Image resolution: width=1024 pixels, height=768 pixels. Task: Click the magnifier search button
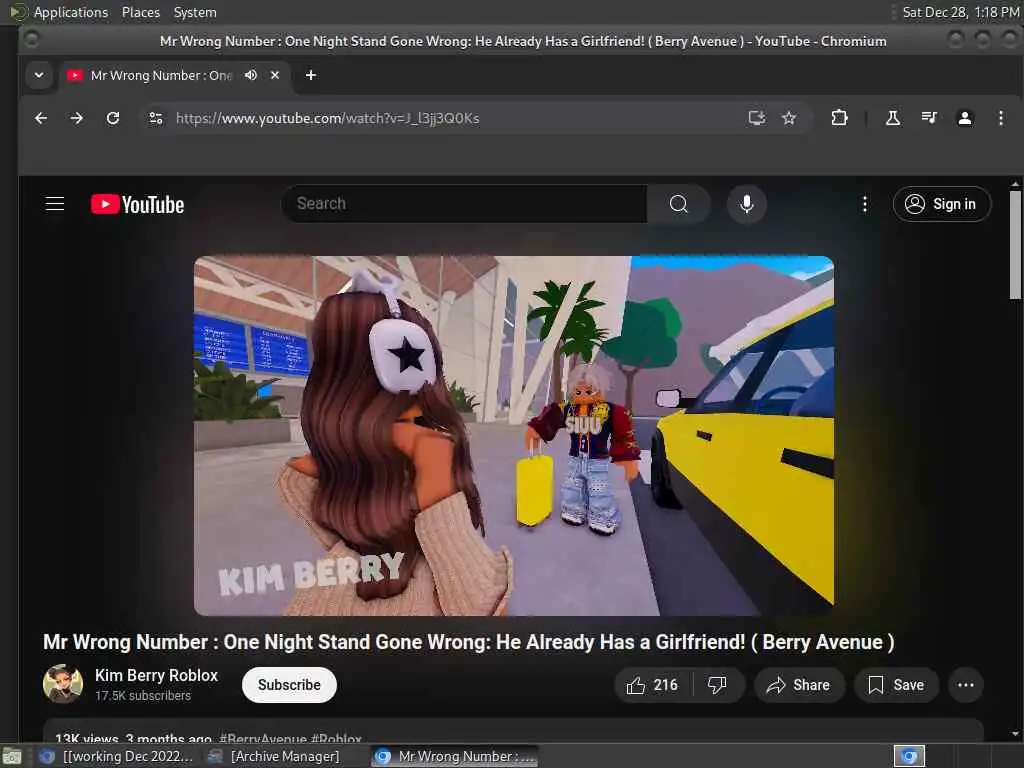tap(679, 204)
